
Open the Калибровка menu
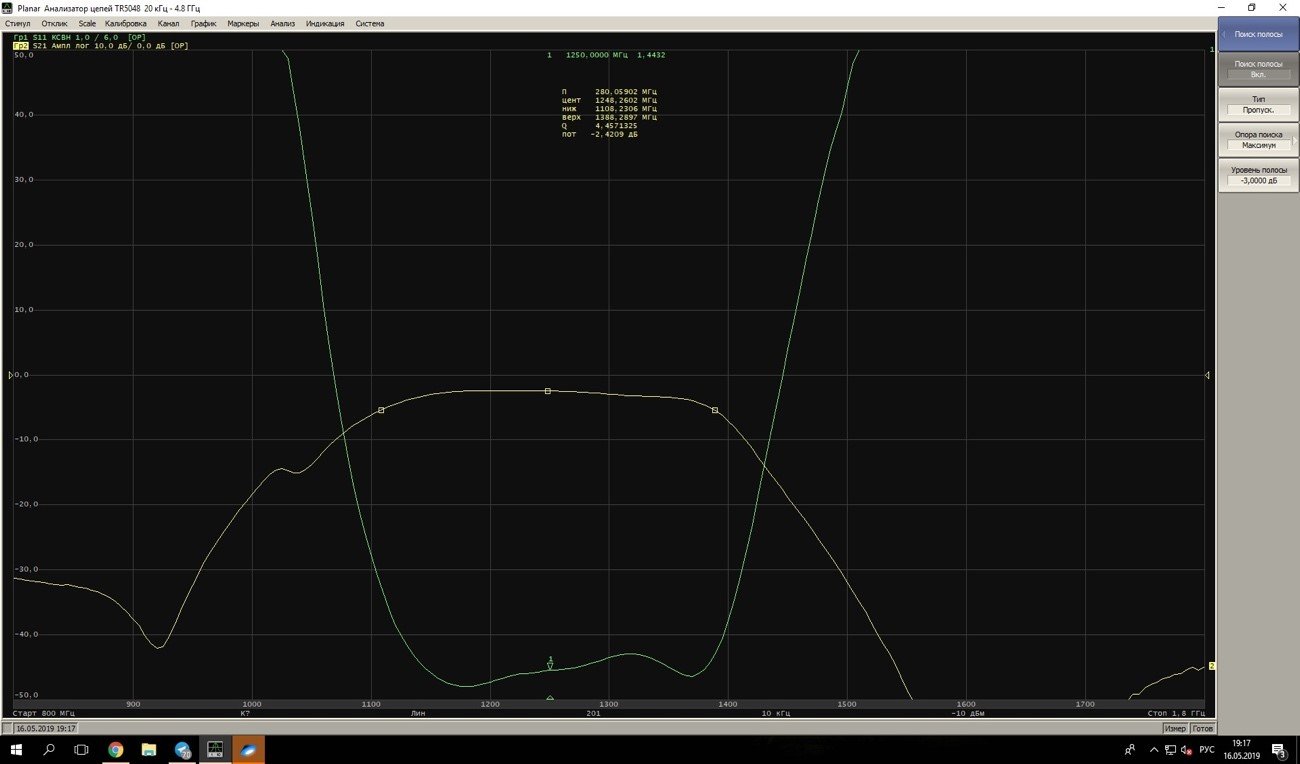[125, 23]
